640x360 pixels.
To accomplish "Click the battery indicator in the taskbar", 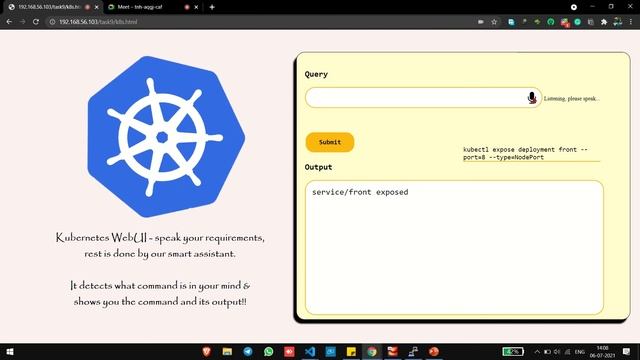I will click(x=513, y=351).
